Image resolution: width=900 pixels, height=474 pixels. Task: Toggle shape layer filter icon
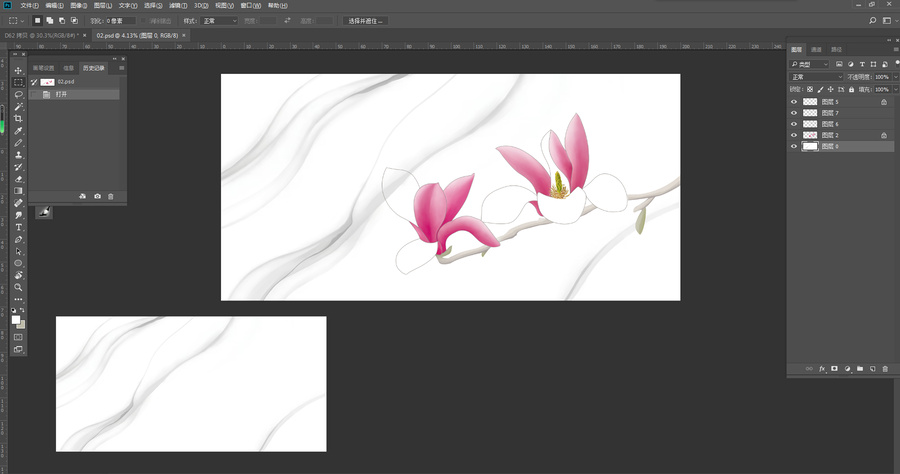[874, 64]
